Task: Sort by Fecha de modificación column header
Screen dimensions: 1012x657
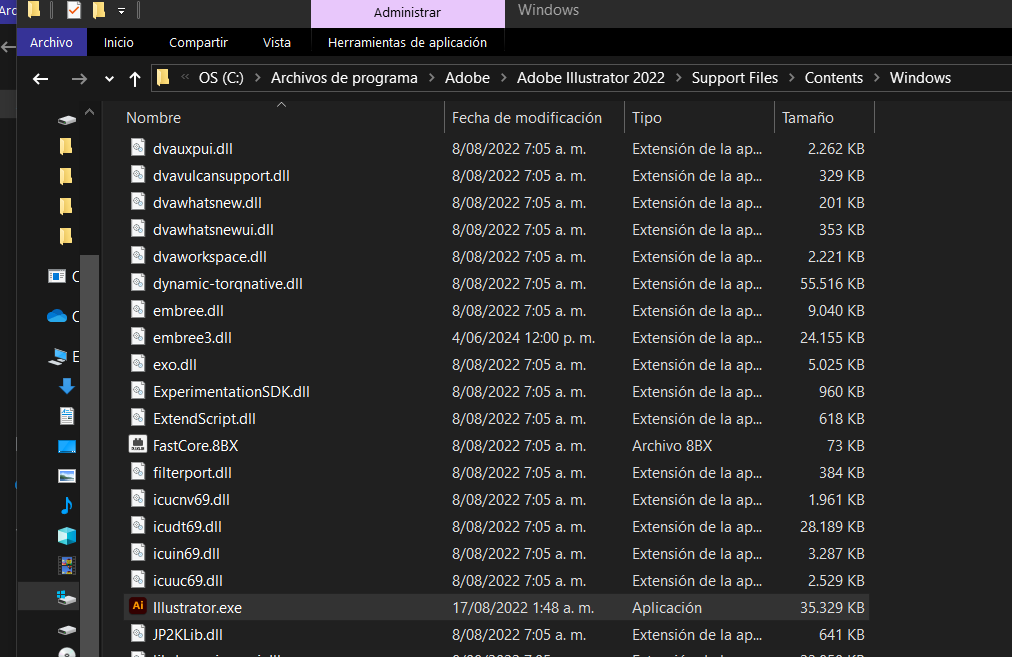Action: tap(527, 117)
